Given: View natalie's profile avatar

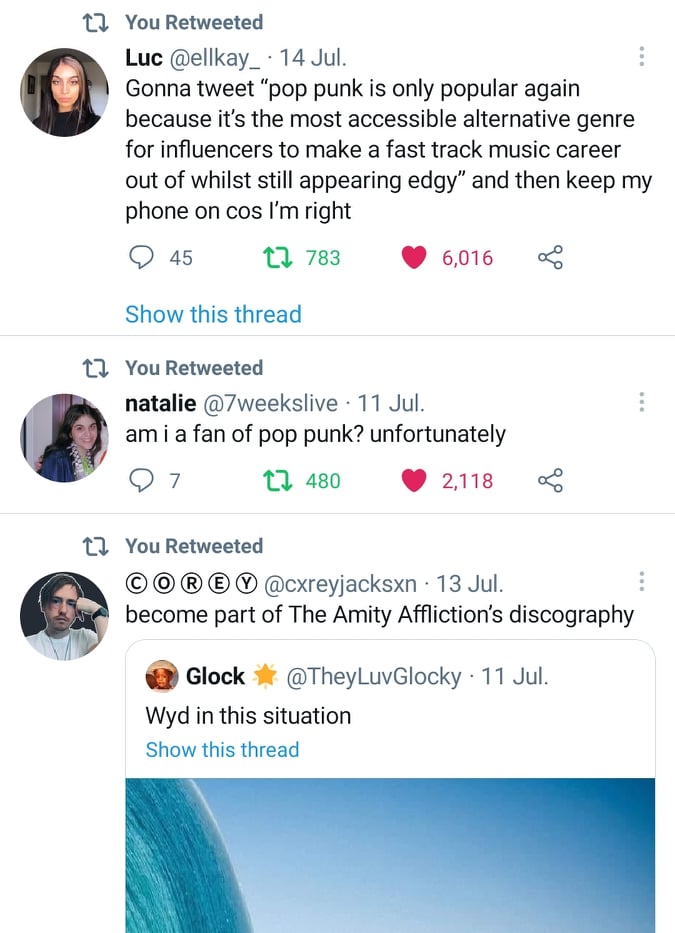Looking at the screenshot, I should [64, 437].
